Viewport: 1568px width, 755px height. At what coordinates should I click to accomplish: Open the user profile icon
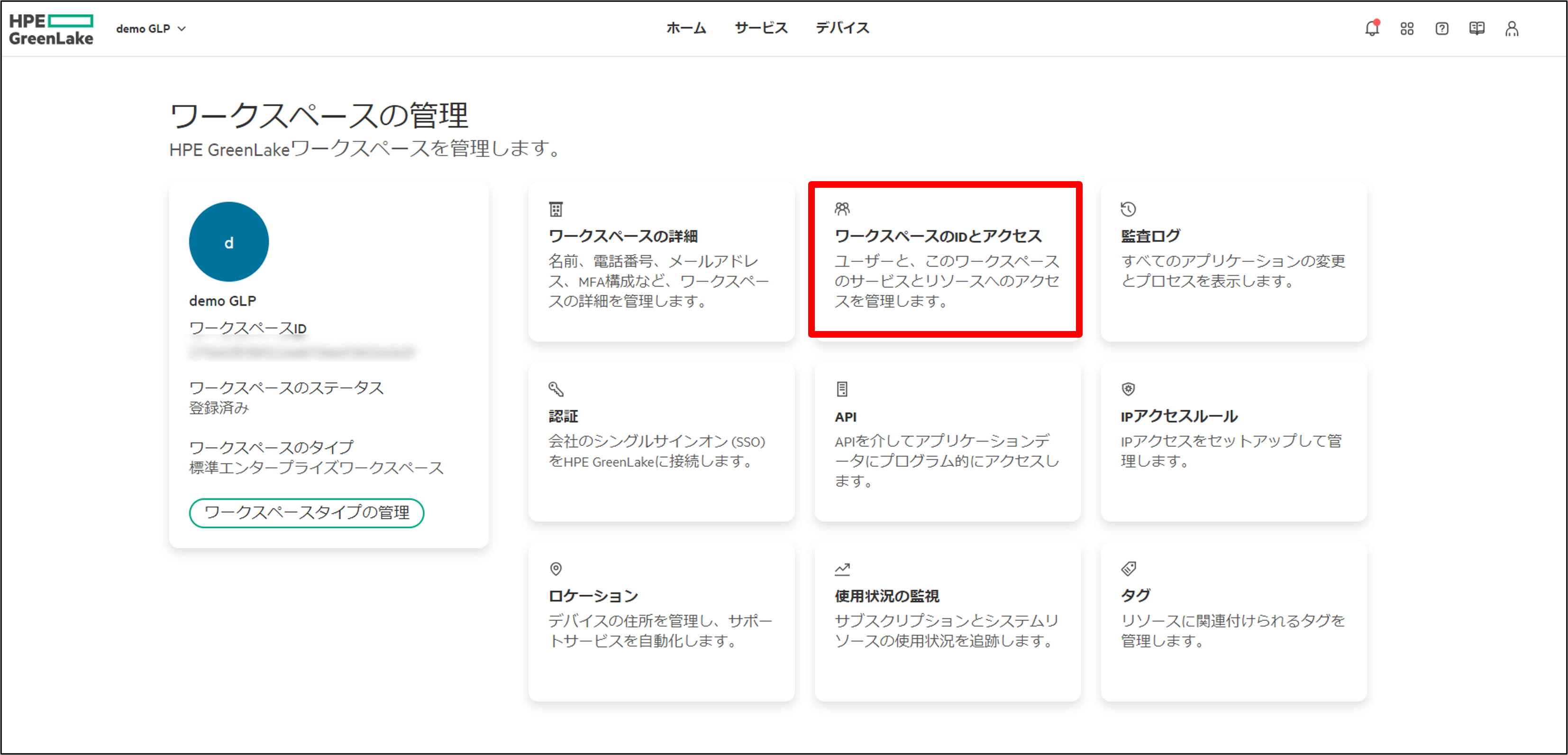click(x=1512, y=28)
